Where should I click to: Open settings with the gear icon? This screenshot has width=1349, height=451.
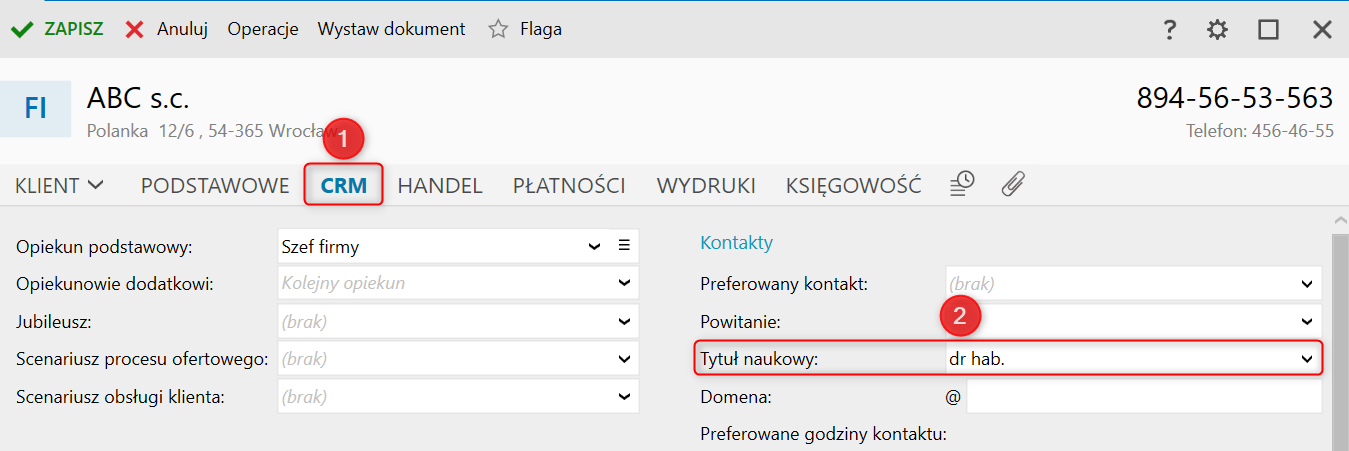point(1217,30)
